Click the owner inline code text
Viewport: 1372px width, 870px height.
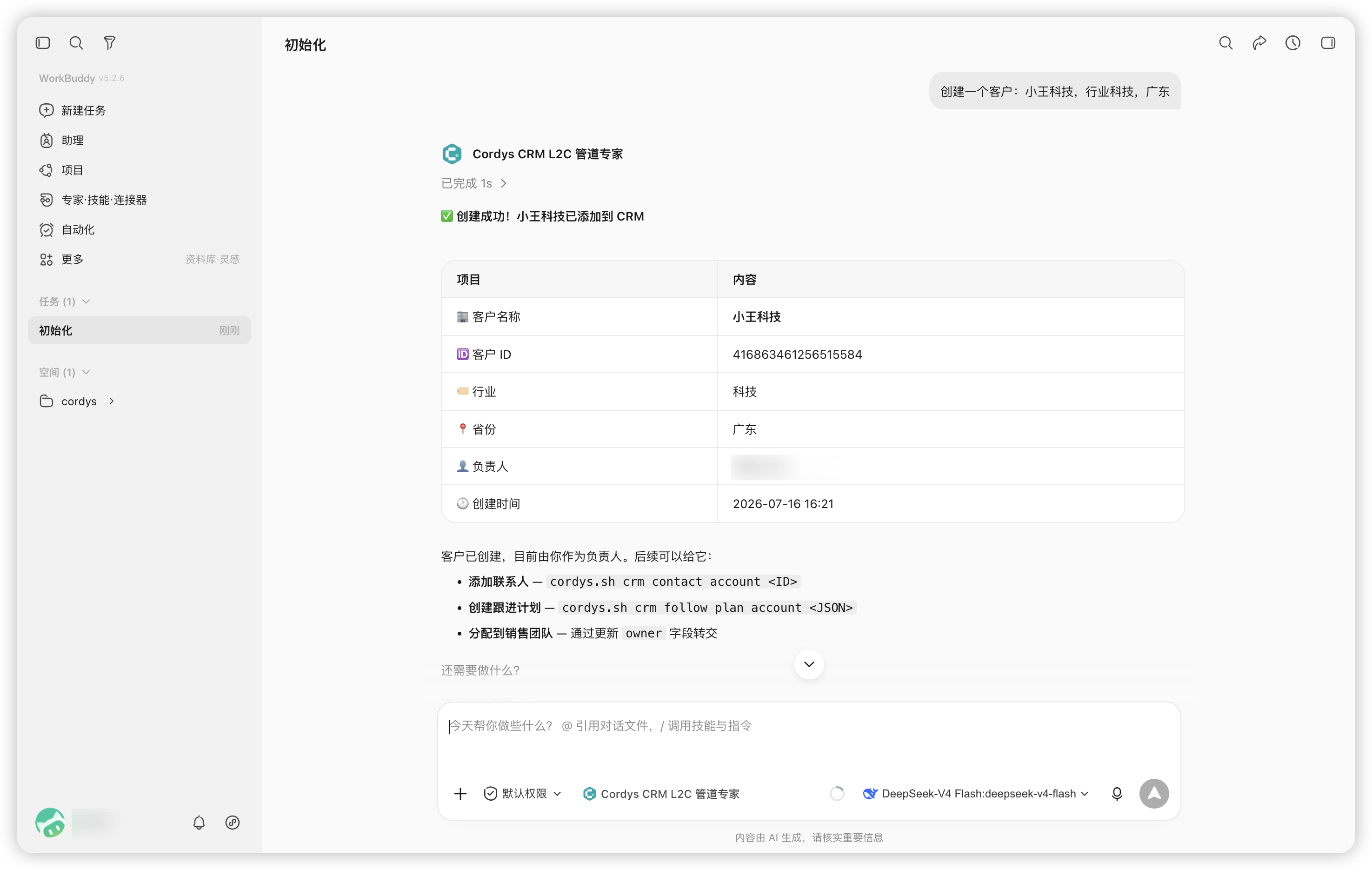tap(643, 633)
